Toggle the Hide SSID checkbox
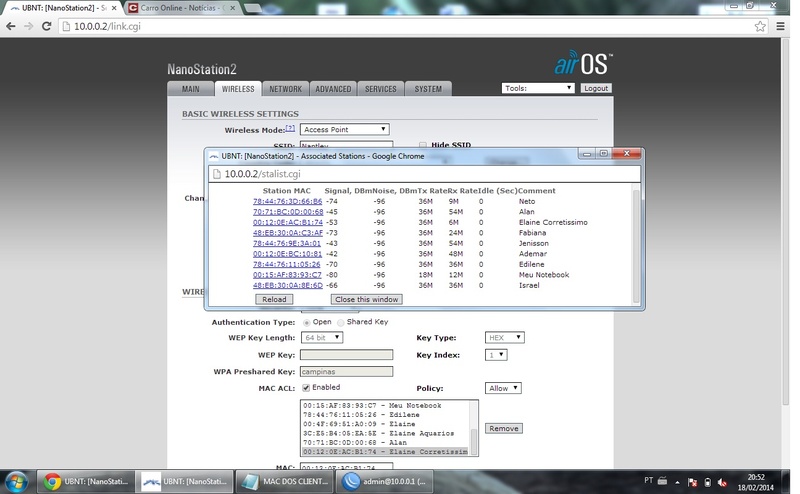The image size is (800, 494). pos(422,145)
